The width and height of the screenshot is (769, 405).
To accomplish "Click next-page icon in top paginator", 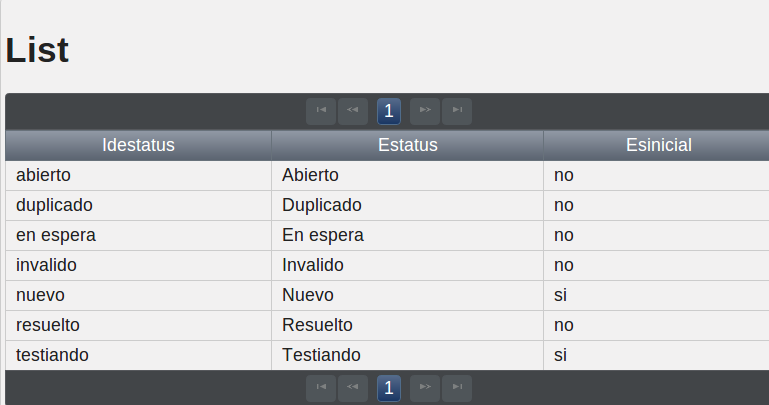I will (x=425, y=111).
